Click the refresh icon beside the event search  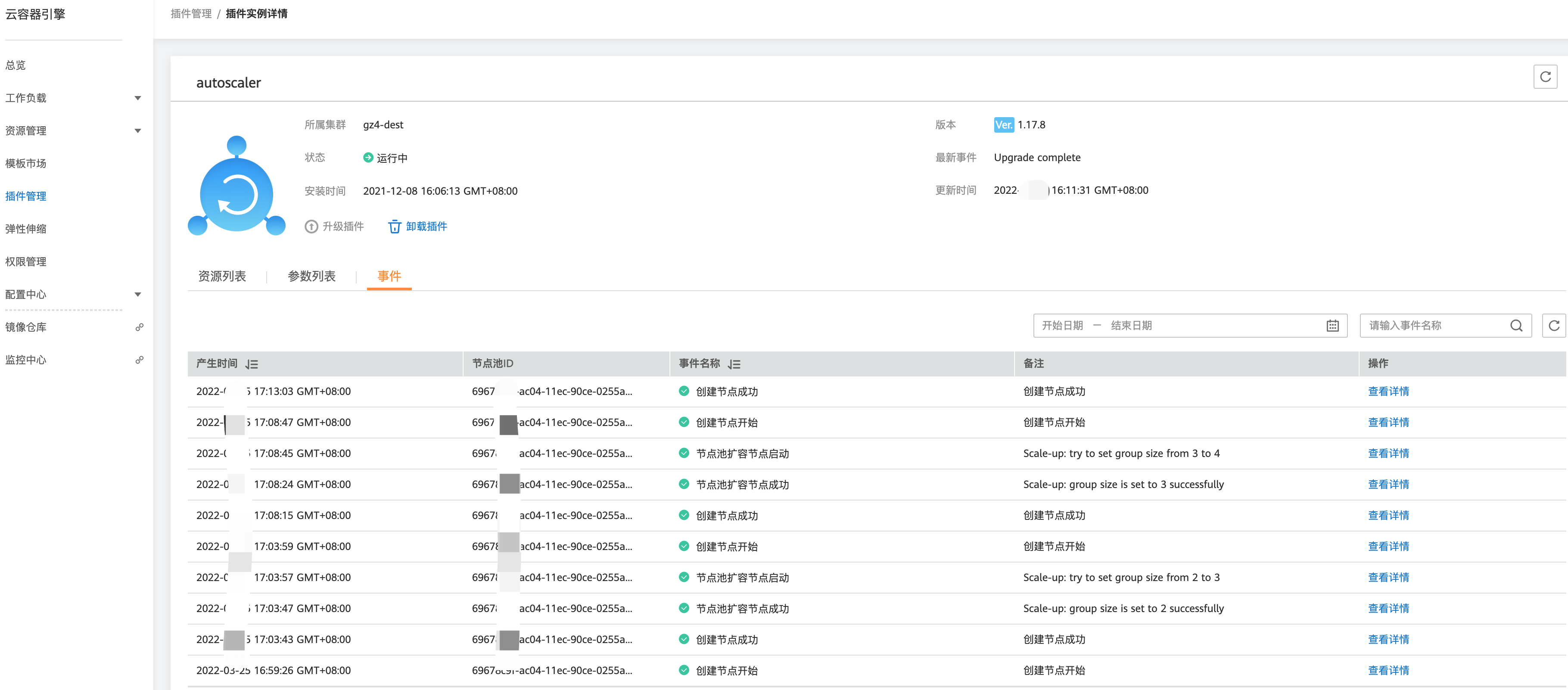click(x=1553, y=326)
